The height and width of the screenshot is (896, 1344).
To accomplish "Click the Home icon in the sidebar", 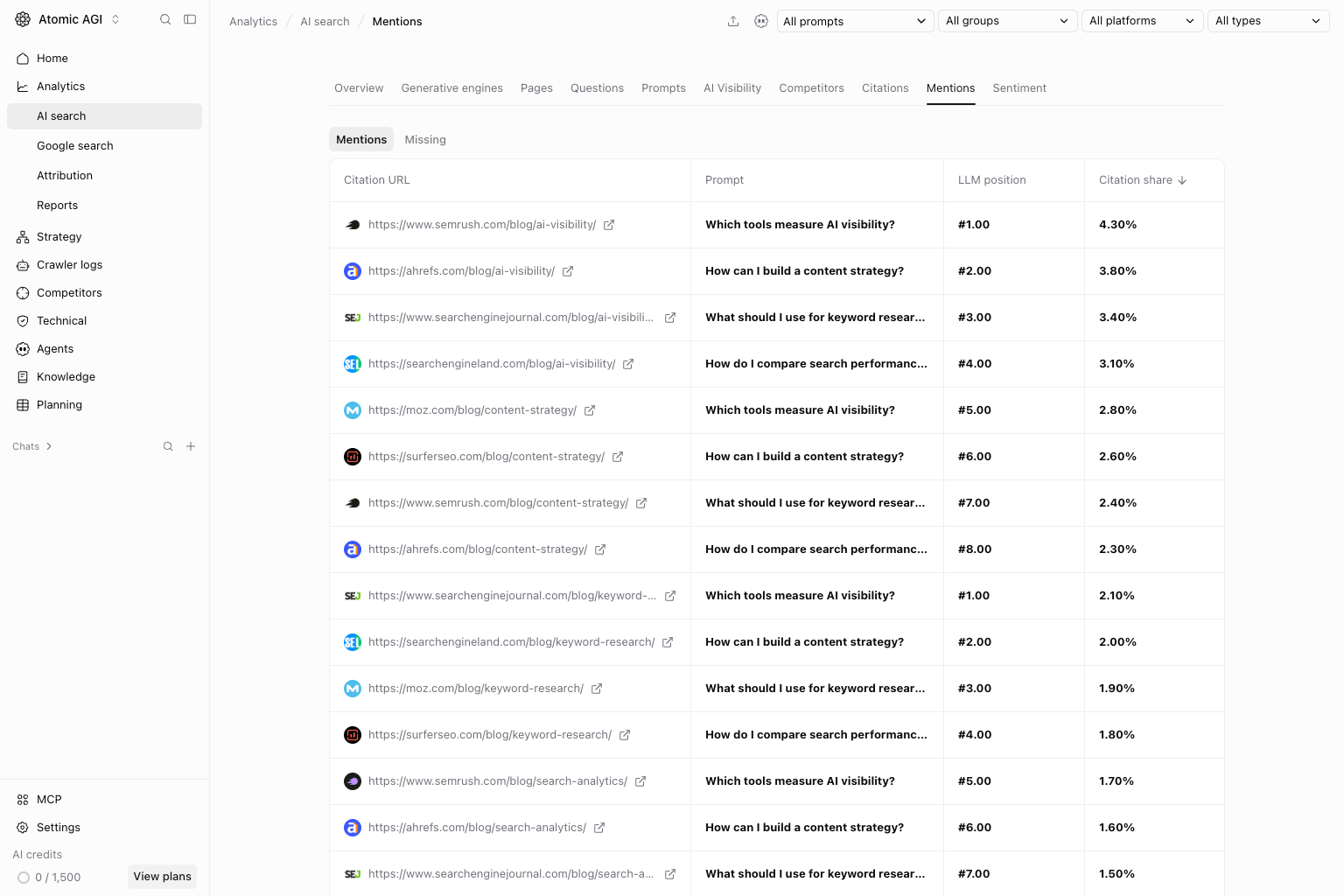I will click(23, 59).
